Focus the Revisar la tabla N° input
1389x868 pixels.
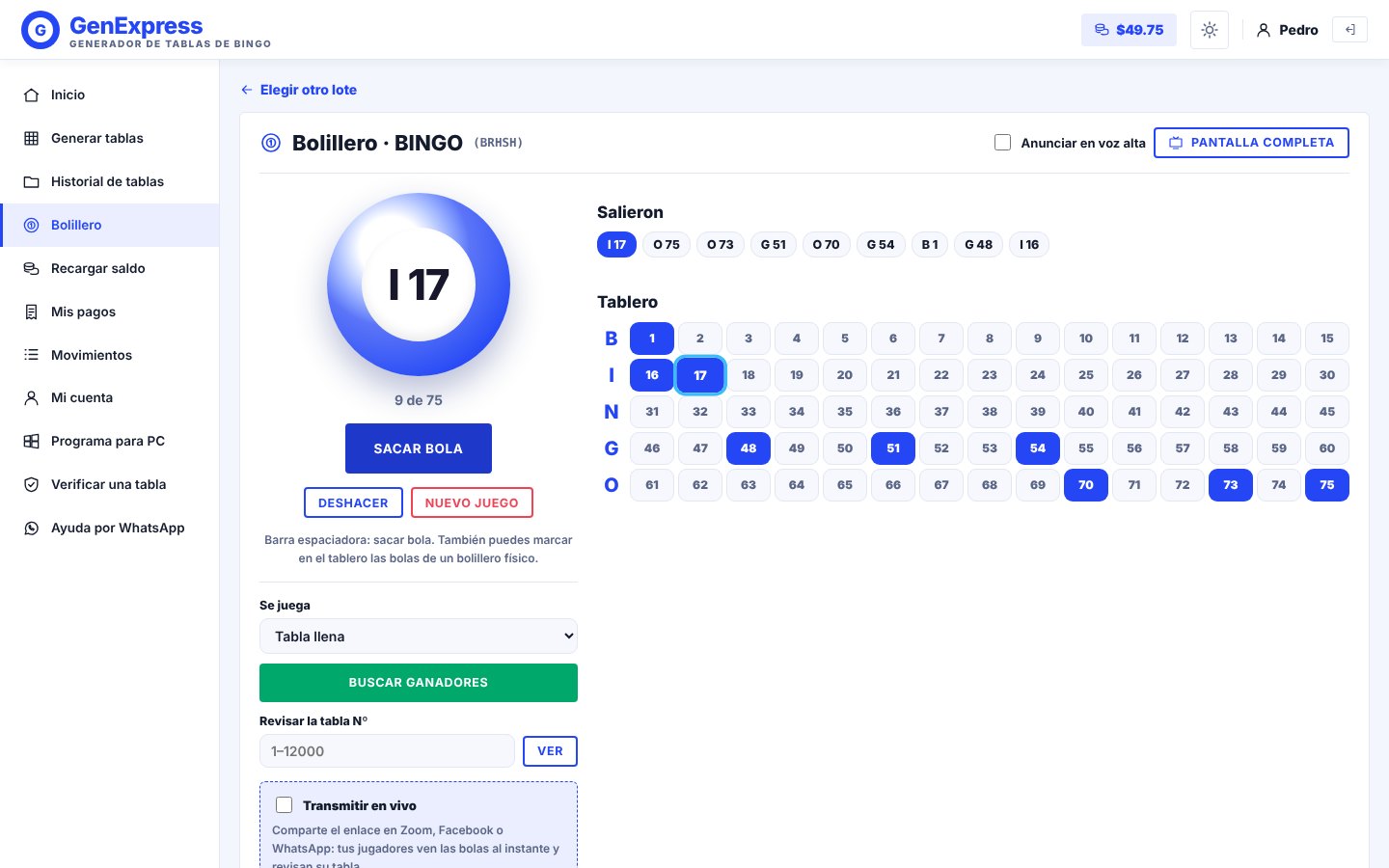387,751
